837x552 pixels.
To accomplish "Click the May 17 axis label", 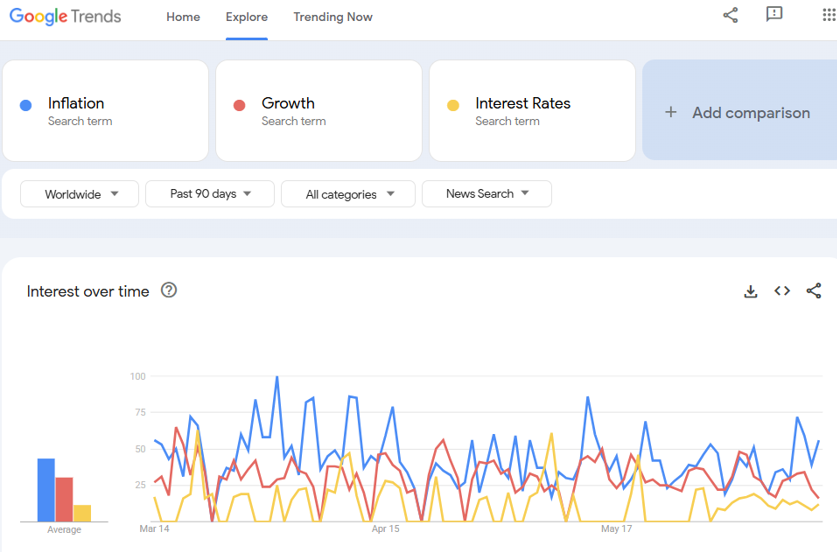I will 617,529.
